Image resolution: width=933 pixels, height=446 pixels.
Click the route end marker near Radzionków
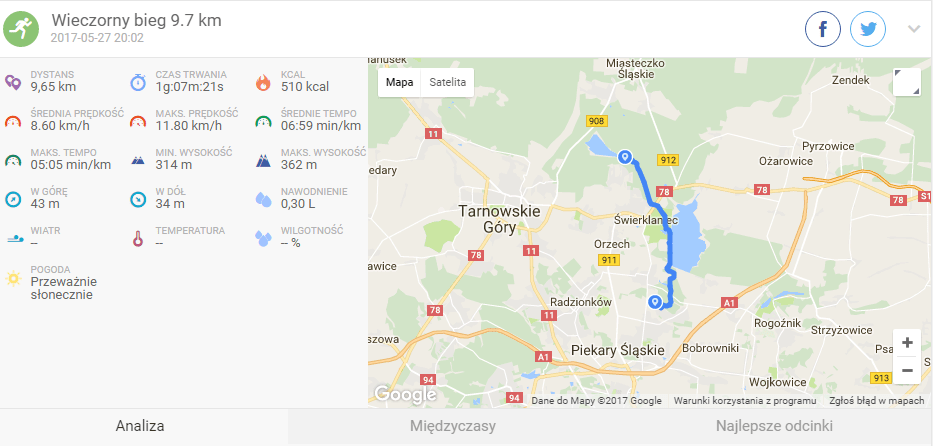click(x=655, y=302)
